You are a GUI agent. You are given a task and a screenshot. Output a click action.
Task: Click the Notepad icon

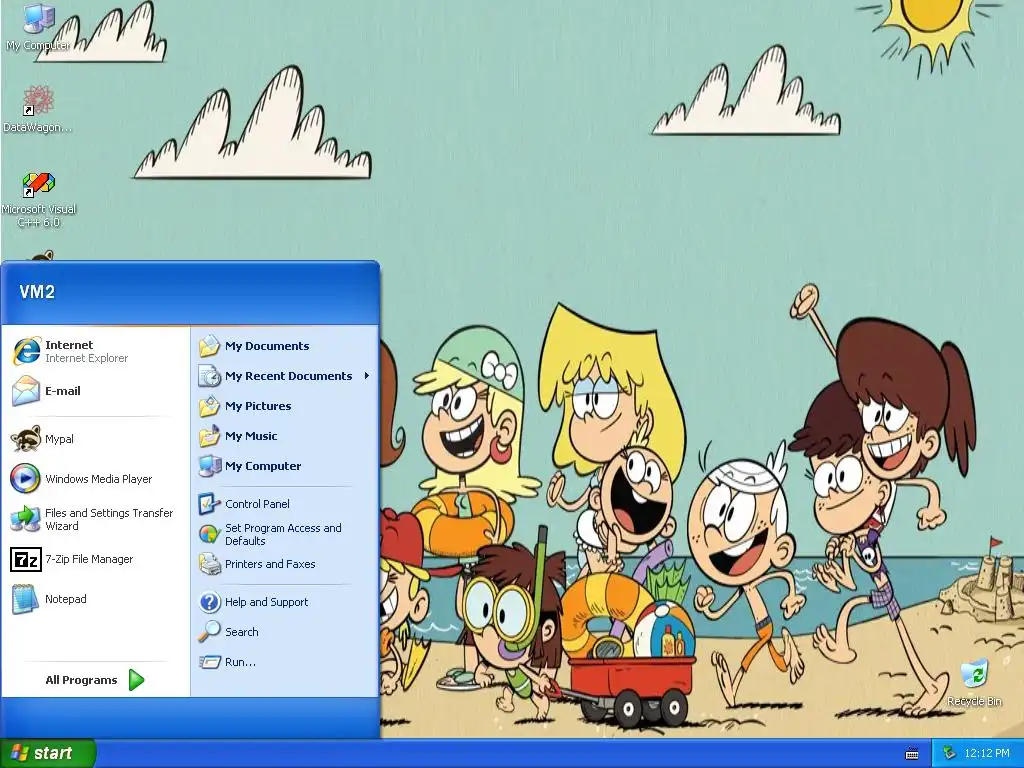tap(25, 599)
